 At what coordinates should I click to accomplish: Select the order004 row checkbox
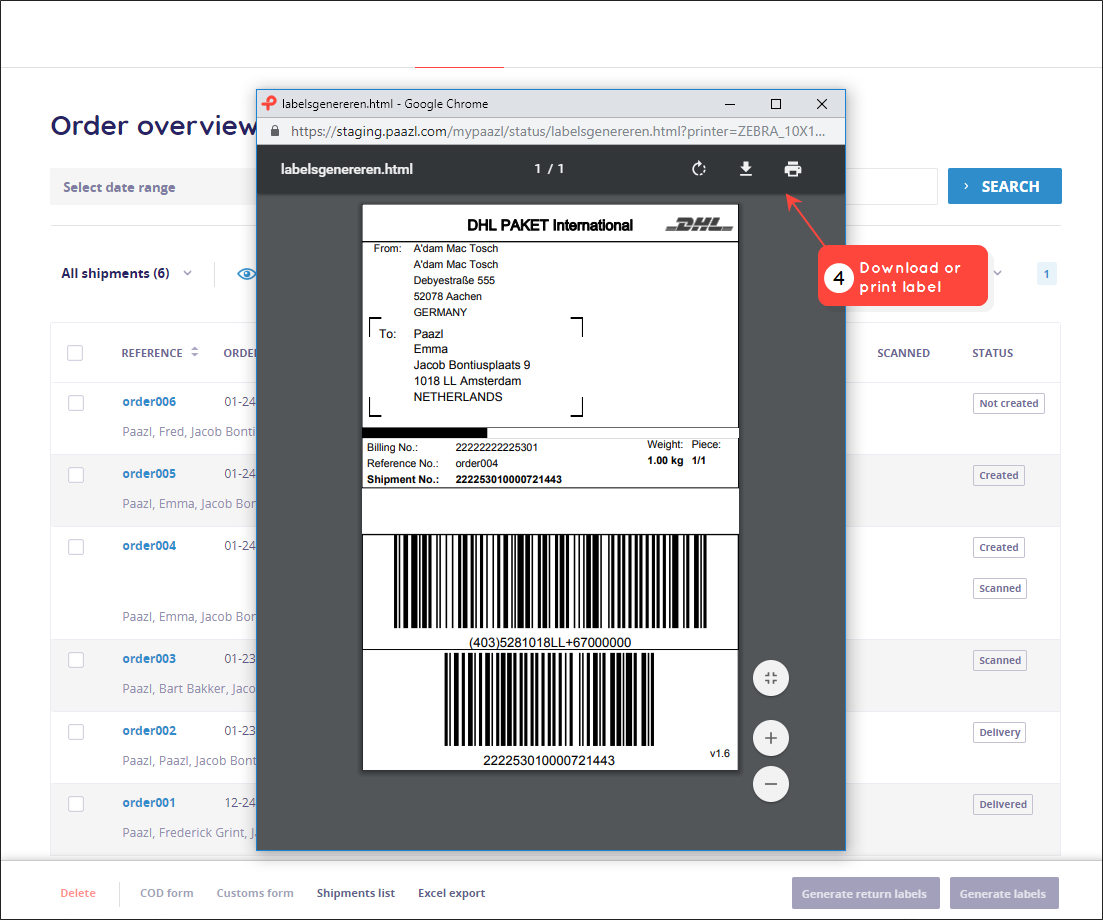tap(76, 547)
